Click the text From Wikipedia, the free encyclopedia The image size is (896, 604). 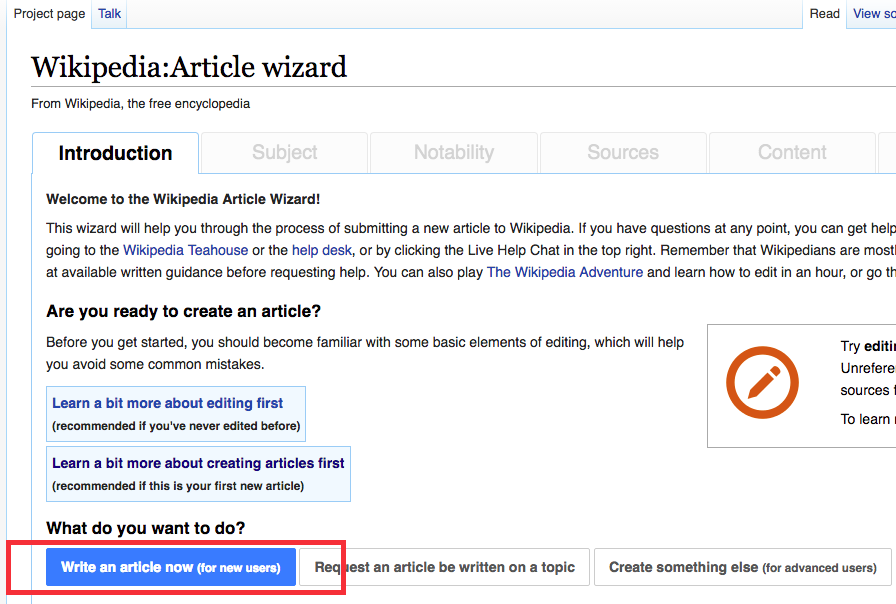pyautogui.click(x=141, y=104)
